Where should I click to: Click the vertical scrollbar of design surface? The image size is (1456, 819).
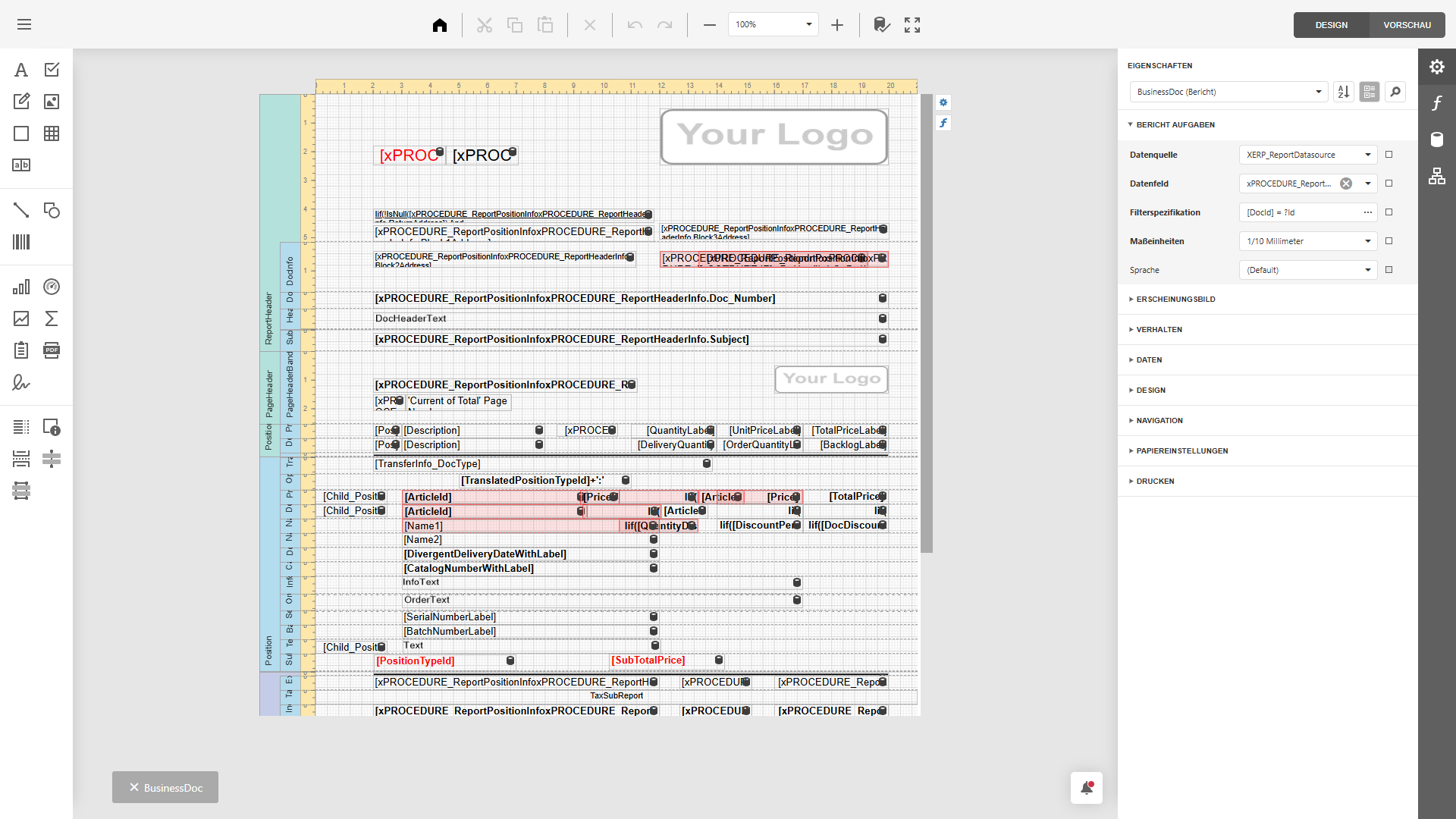click(927, 322)
